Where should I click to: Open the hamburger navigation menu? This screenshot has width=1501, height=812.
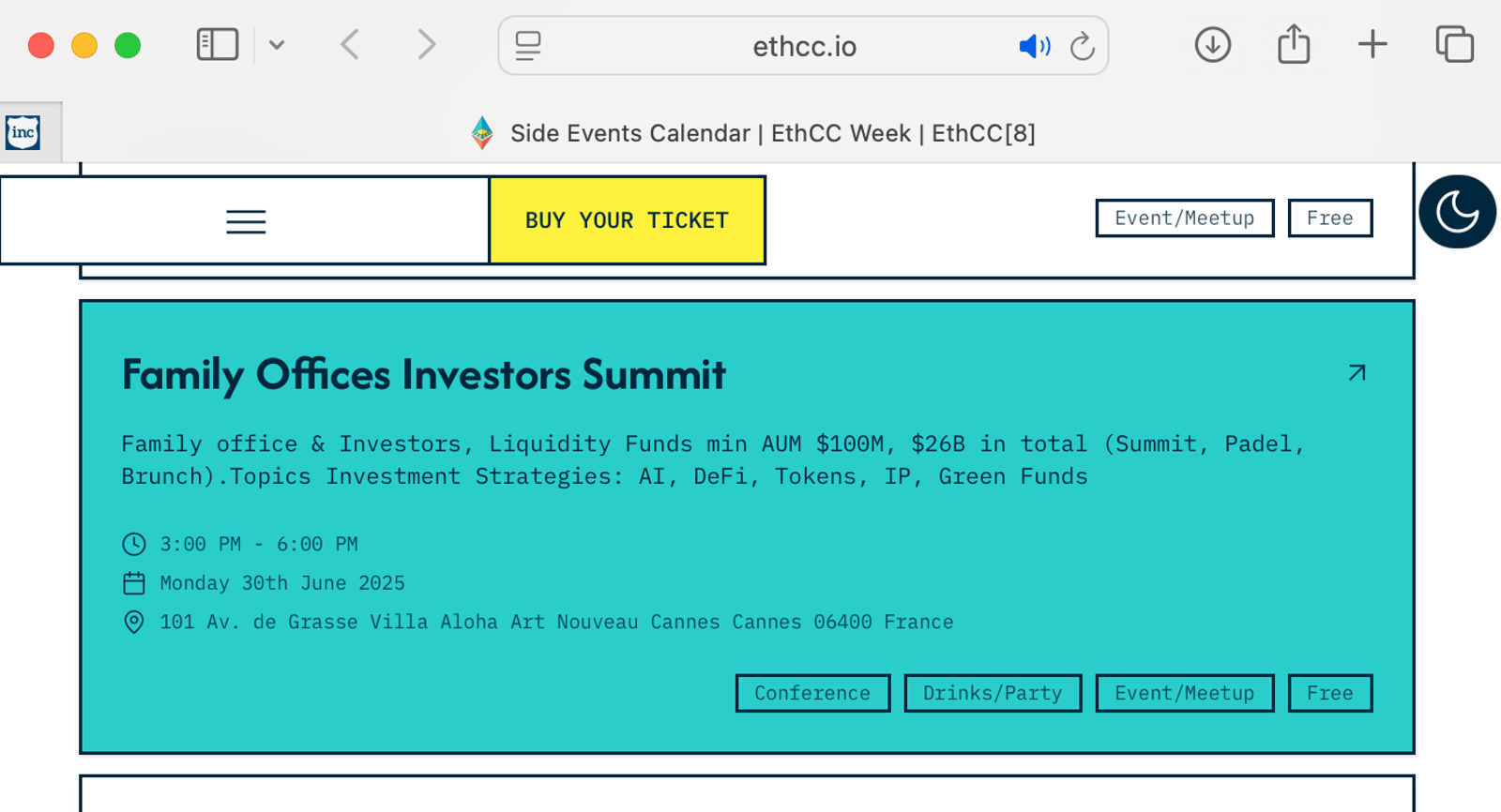tap(246, 221)
